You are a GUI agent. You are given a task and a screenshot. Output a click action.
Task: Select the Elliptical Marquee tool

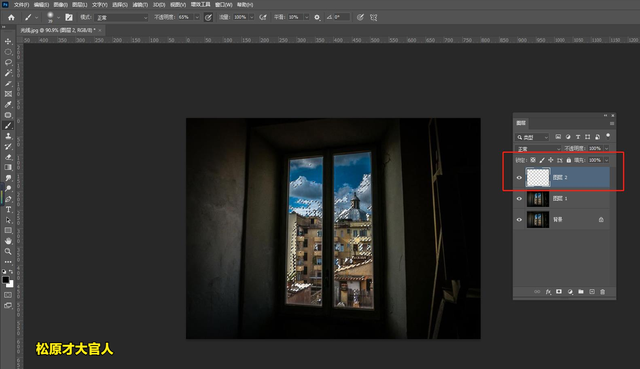click(x=8, y=52)
